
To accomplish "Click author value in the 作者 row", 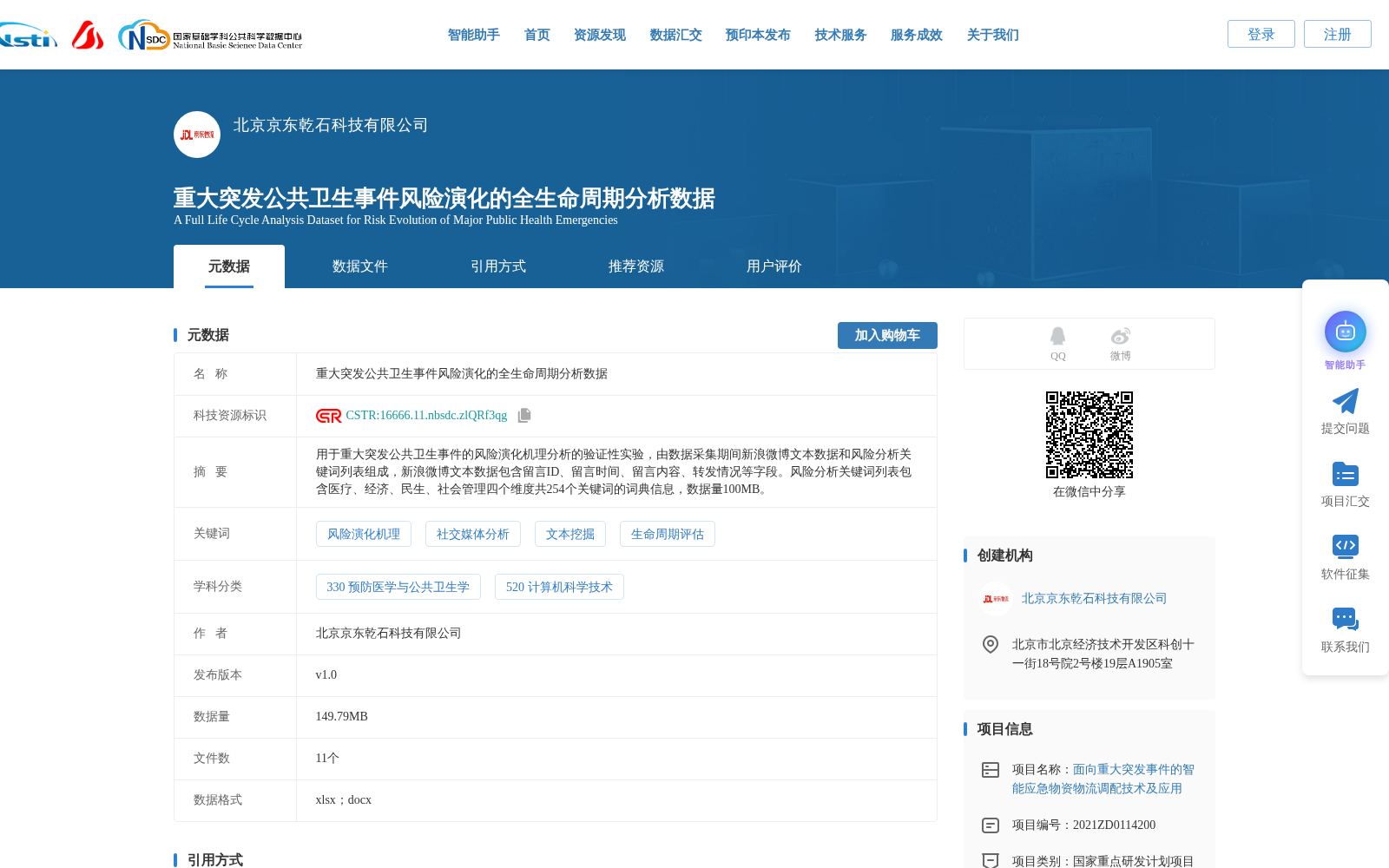I will [389, 634].
